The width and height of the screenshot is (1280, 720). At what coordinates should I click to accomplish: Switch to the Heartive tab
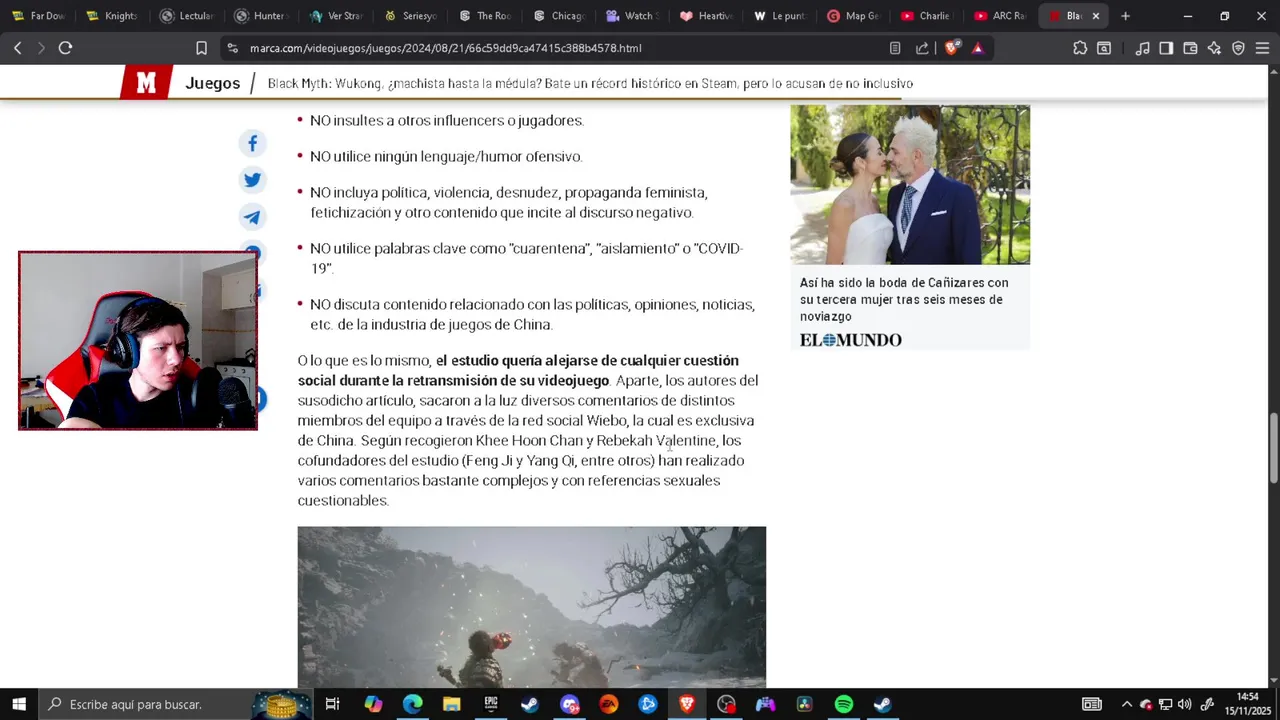click(709, 16)
